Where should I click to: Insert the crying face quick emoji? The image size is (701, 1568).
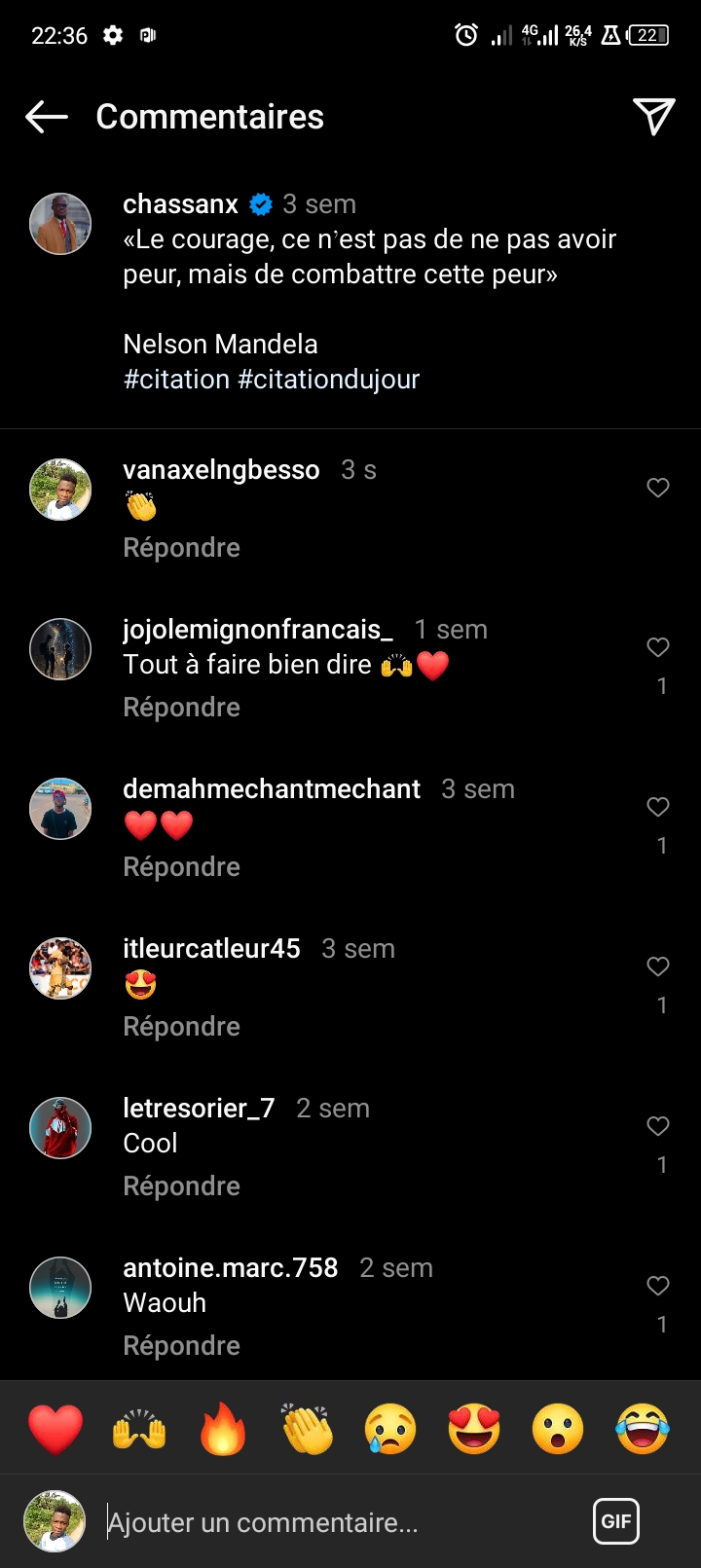click(x=390, y=1428)
